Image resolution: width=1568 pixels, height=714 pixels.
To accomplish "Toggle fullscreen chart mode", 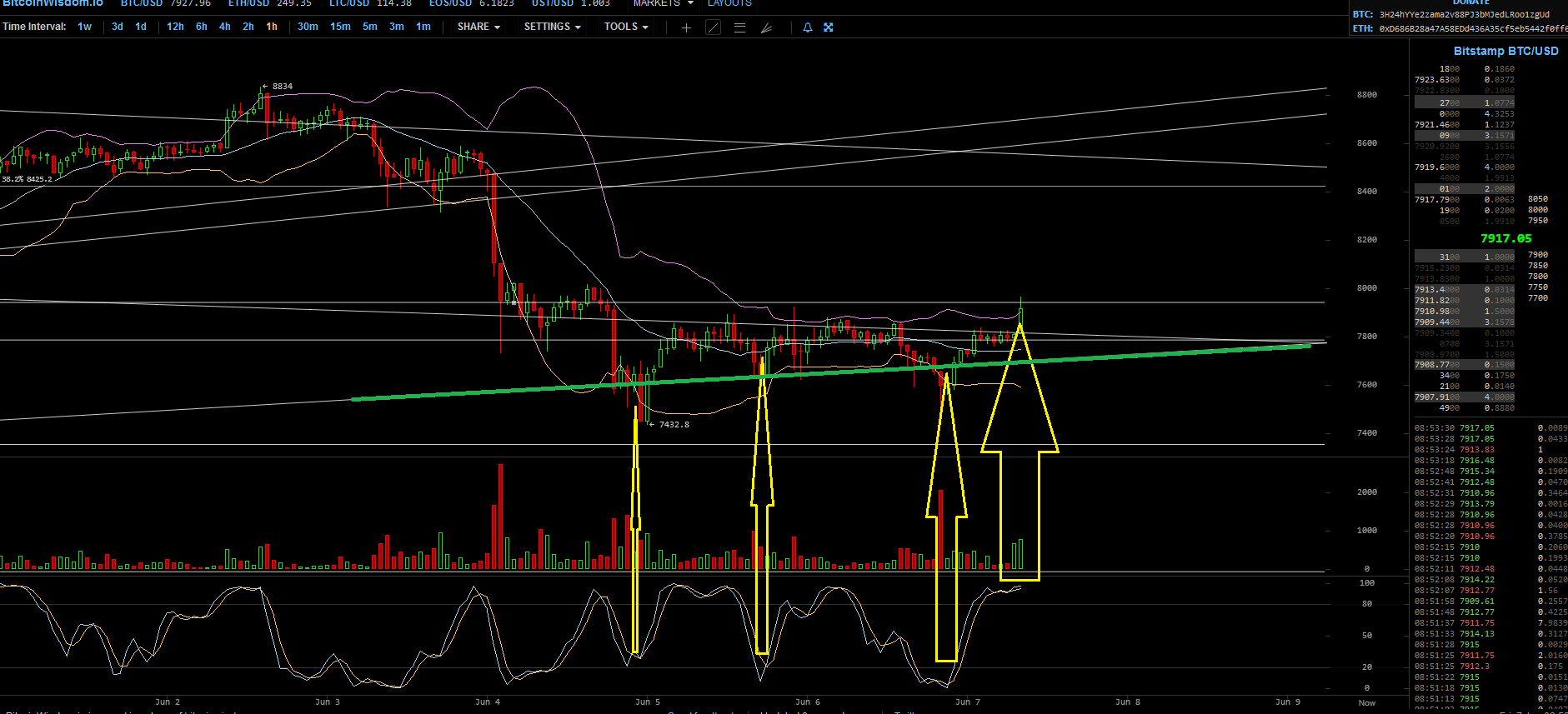I will [x=829, y=27].
